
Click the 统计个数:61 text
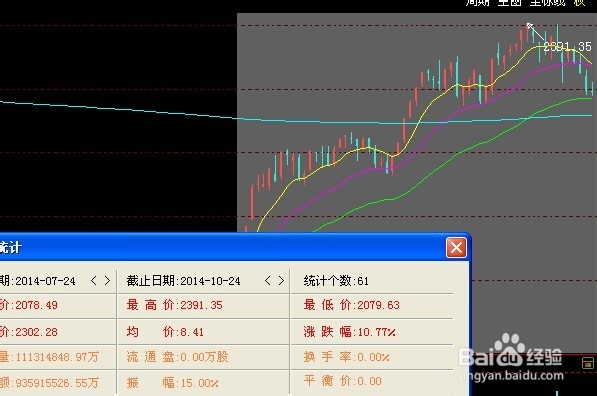(336, 281)
